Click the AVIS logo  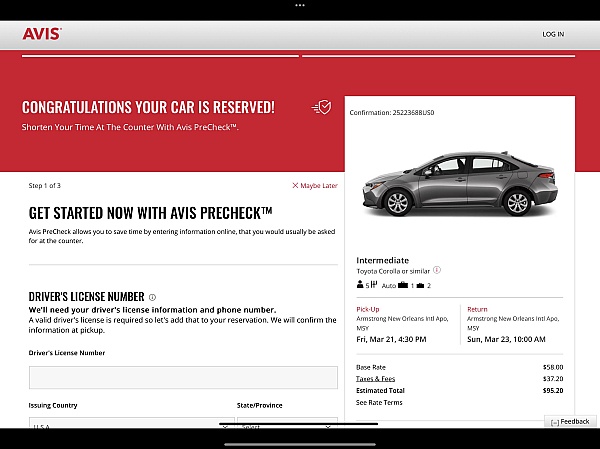click(42, 34)
